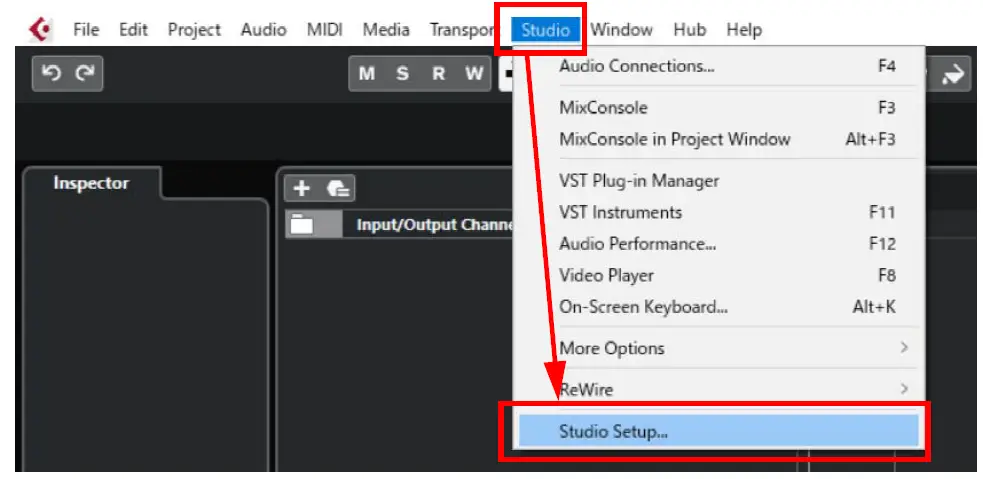This screenshot has width=983, height=479.
Task: Toggle the W write automation button
Action: pyautogui.click(x=473, y=74)
